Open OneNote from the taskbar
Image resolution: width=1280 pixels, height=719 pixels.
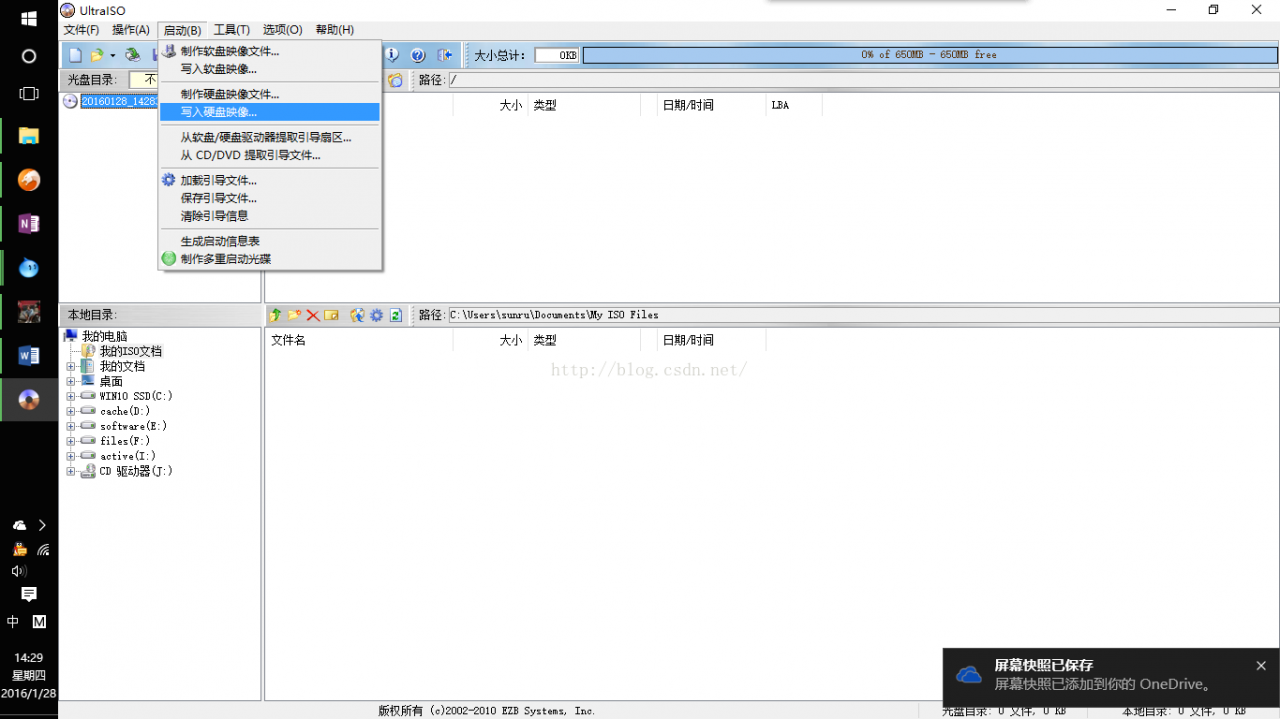29,223
